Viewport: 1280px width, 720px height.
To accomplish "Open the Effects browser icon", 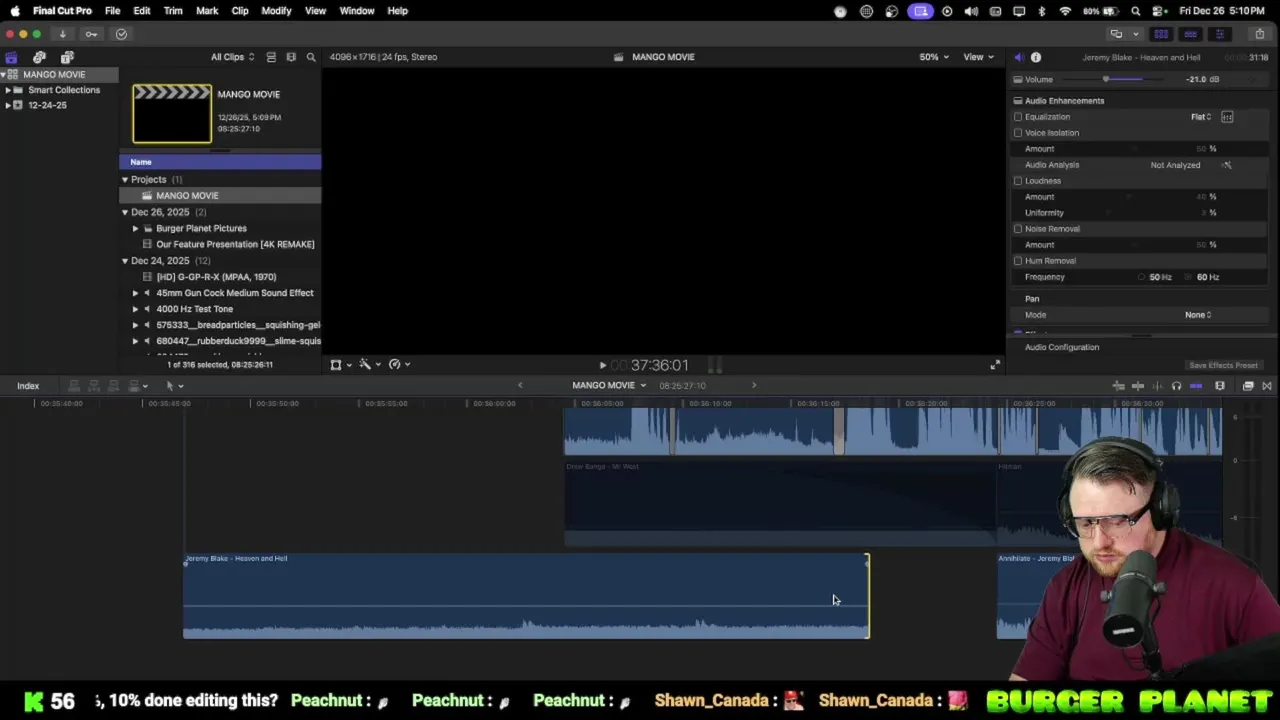I will pos(1248,386).
